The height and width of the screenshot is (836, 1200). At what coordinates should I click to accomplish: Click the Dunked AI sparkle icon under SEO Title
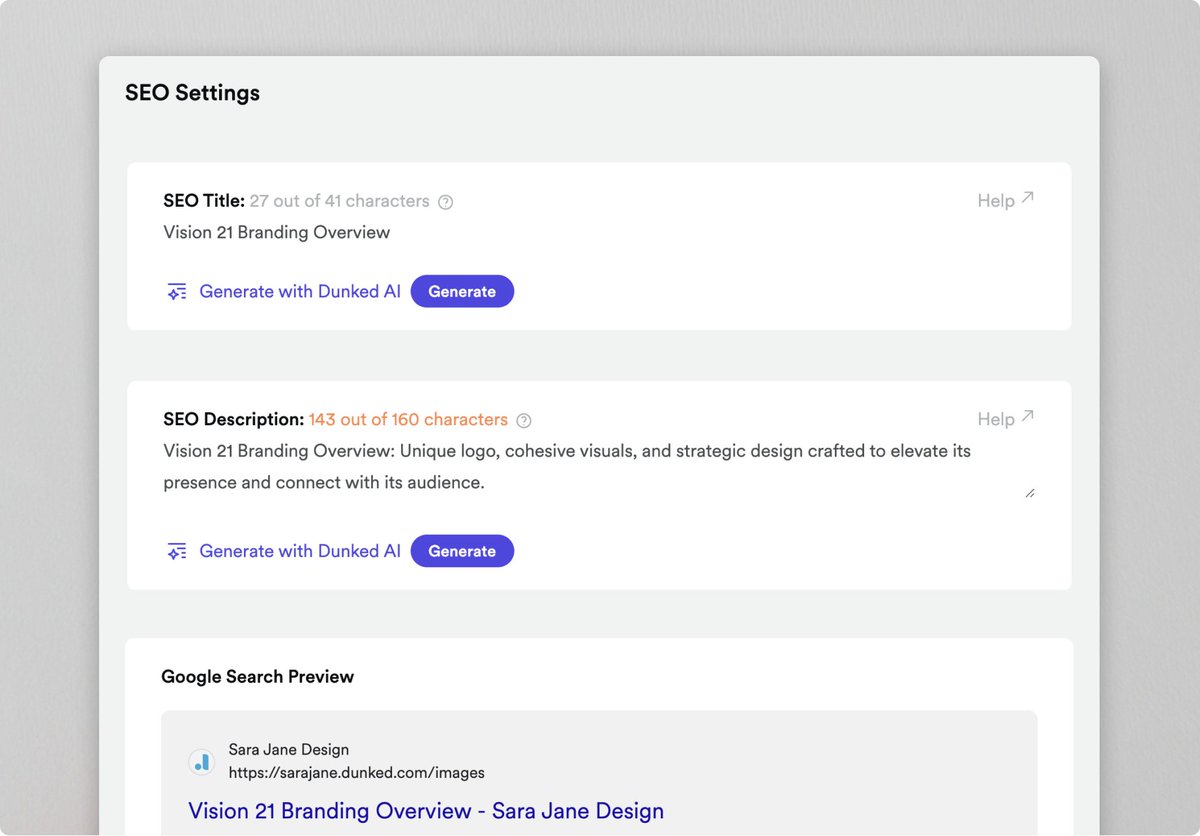[x=177, y=292]
